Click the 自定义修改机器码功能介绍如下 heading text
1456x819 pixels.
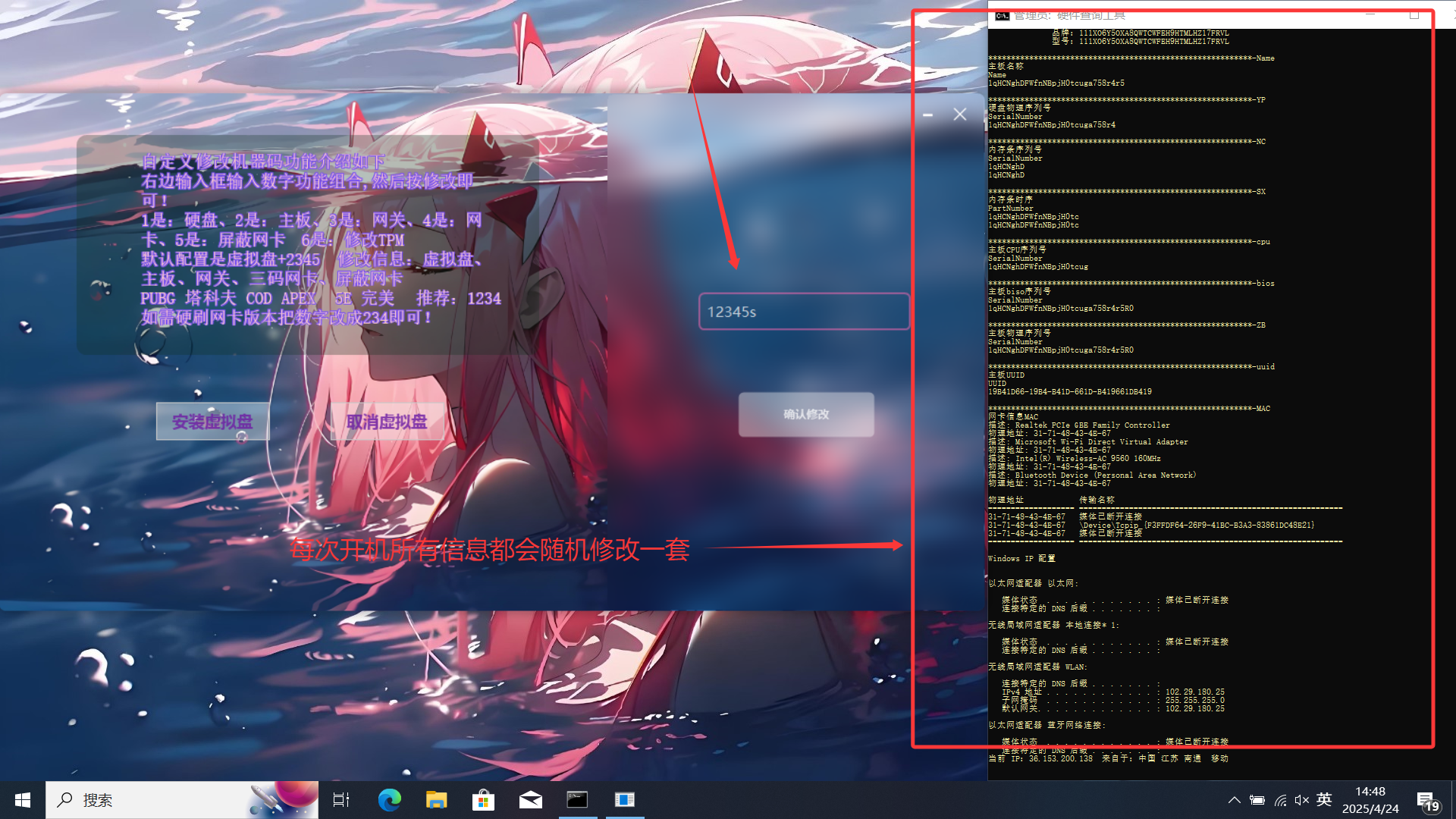[x=263, y=162]
